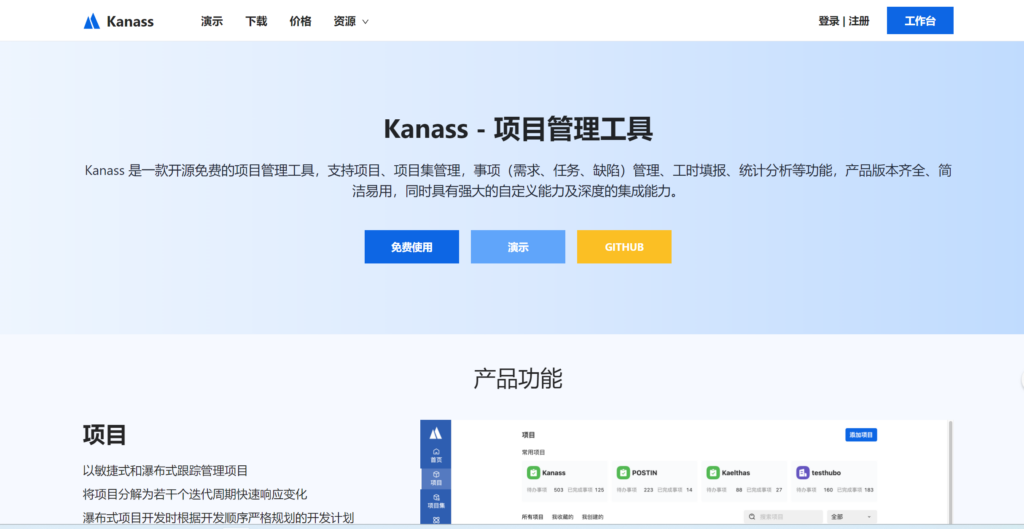
Task: Click the testhubo project card name
Action: pos(826,472)
